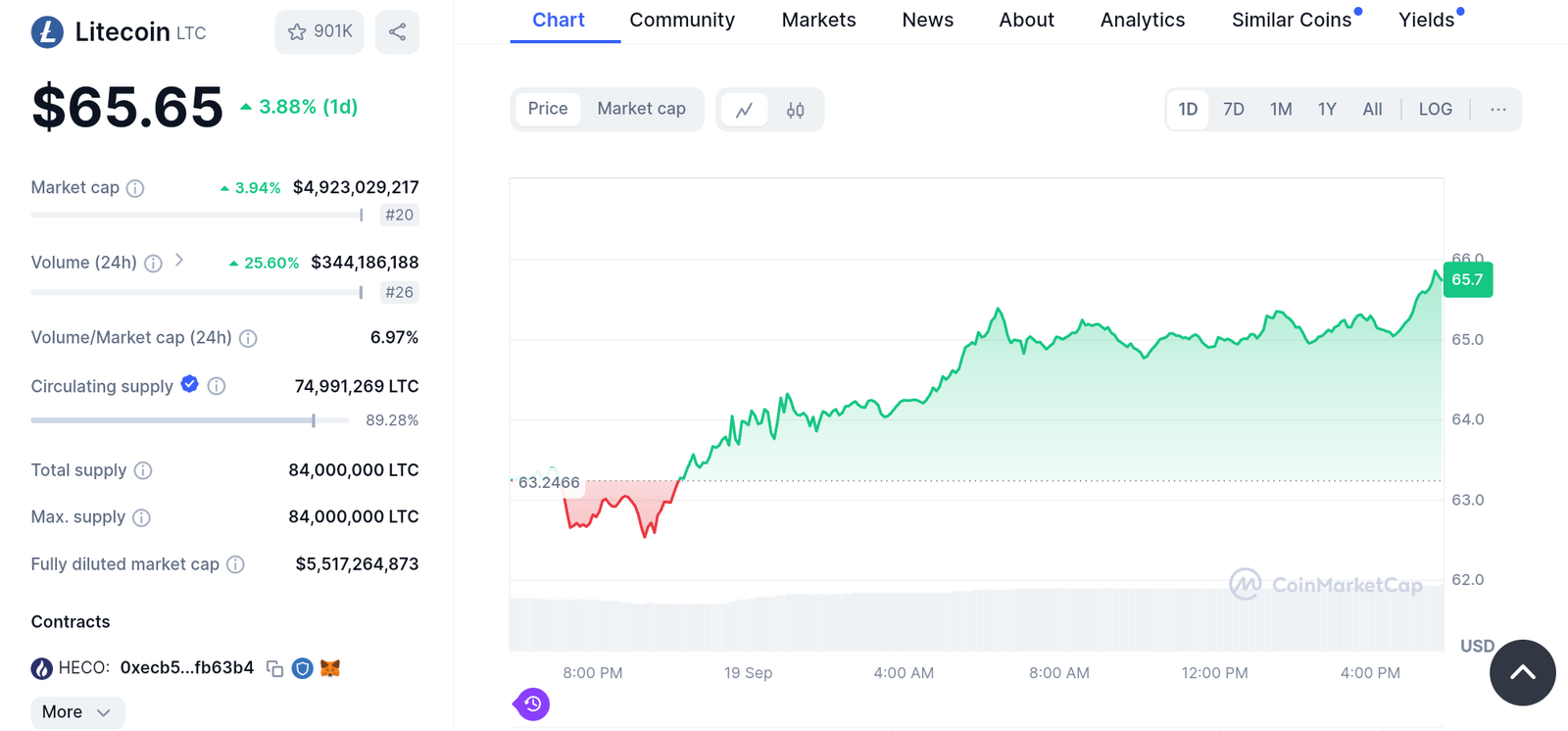Viewport: 1568px width, 731px height.
Task: Switch to candlestick chart icon
Action: tap(796, 110)
